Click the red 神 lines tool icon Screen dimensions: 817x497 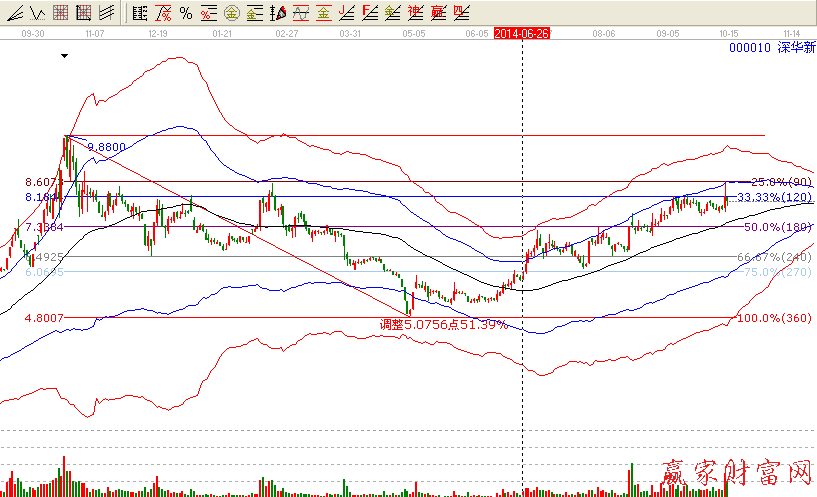(415, 13)
